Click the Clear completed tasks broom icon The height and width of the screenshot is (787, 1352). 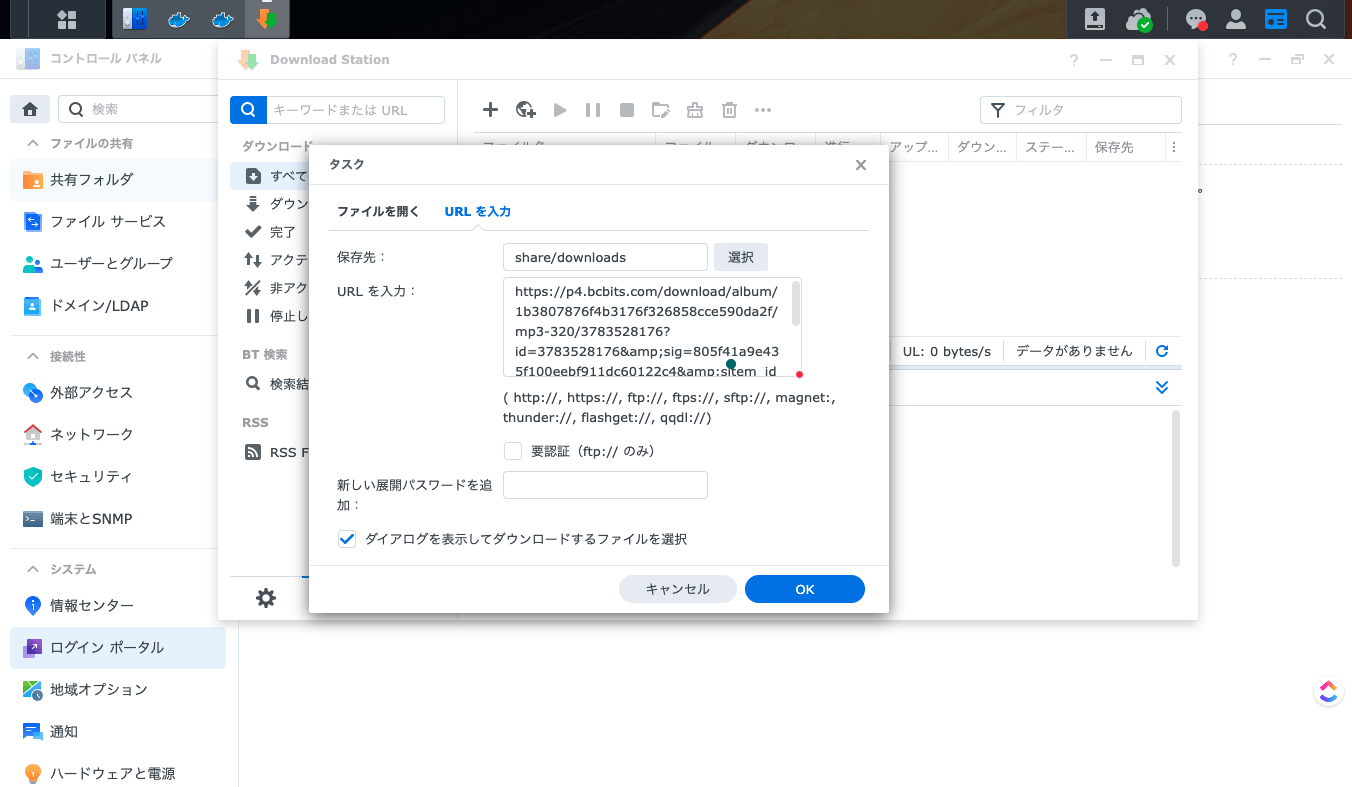pos(694,110)
